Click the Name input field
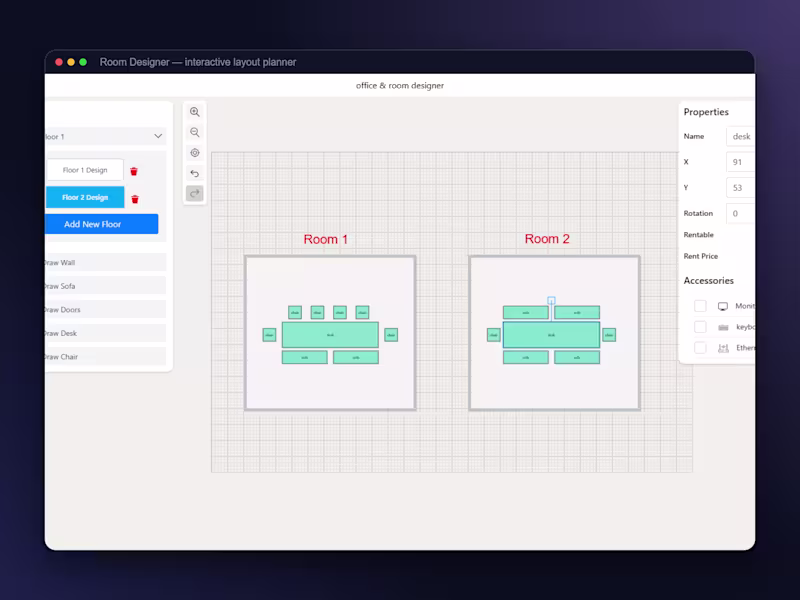The width and height of the screenshot is (800, 600). 740,136
